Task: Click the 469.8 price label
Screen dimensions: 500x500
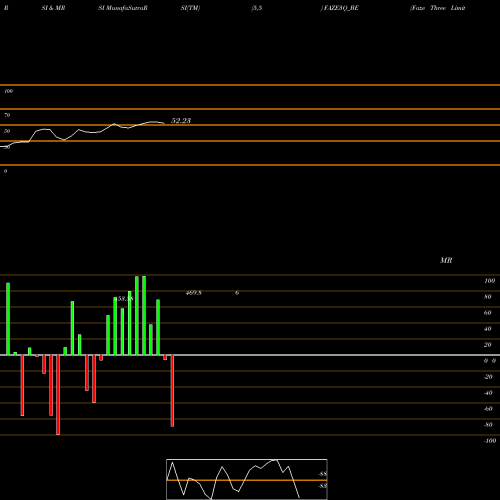Action: [194, 293]
